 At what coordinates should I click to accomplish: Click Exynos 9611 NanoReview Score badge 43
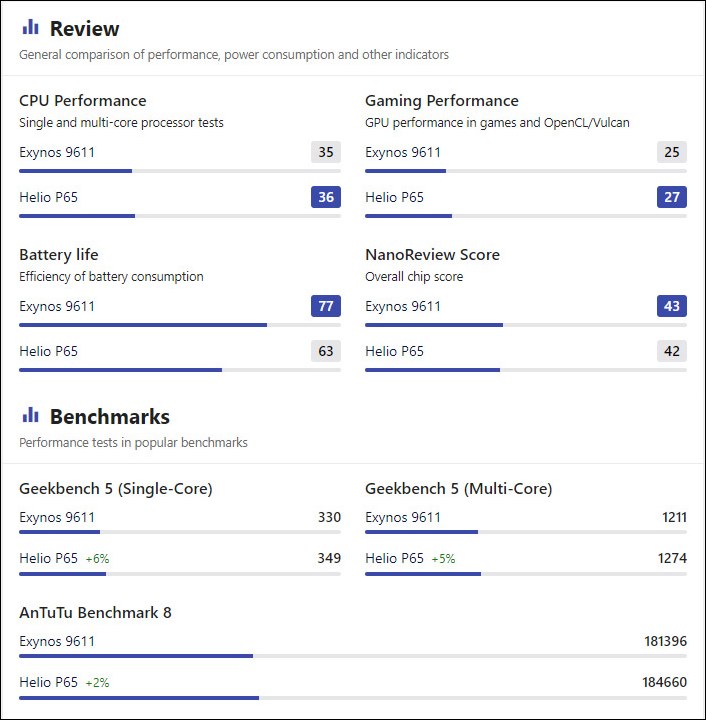pyautogui.click(x=672, y=306)
